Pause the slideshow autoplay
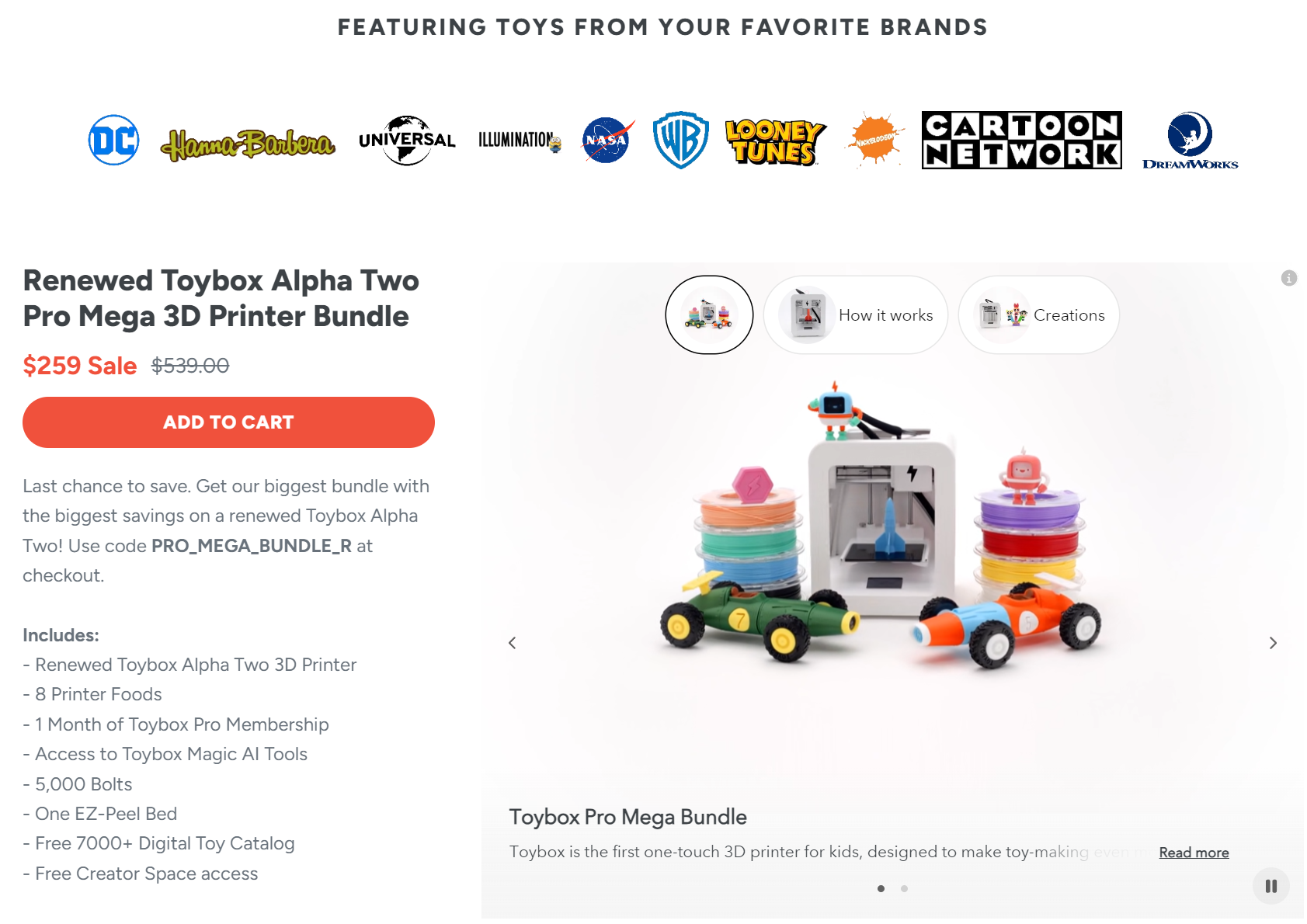Viewport: 1307px width, 924px height. tap(1271, 886)
